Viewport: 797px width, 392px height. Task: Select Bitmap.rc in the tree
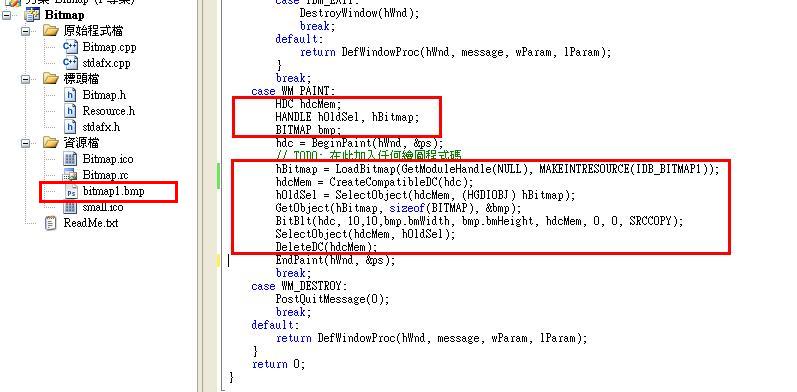tap(105, 175)
